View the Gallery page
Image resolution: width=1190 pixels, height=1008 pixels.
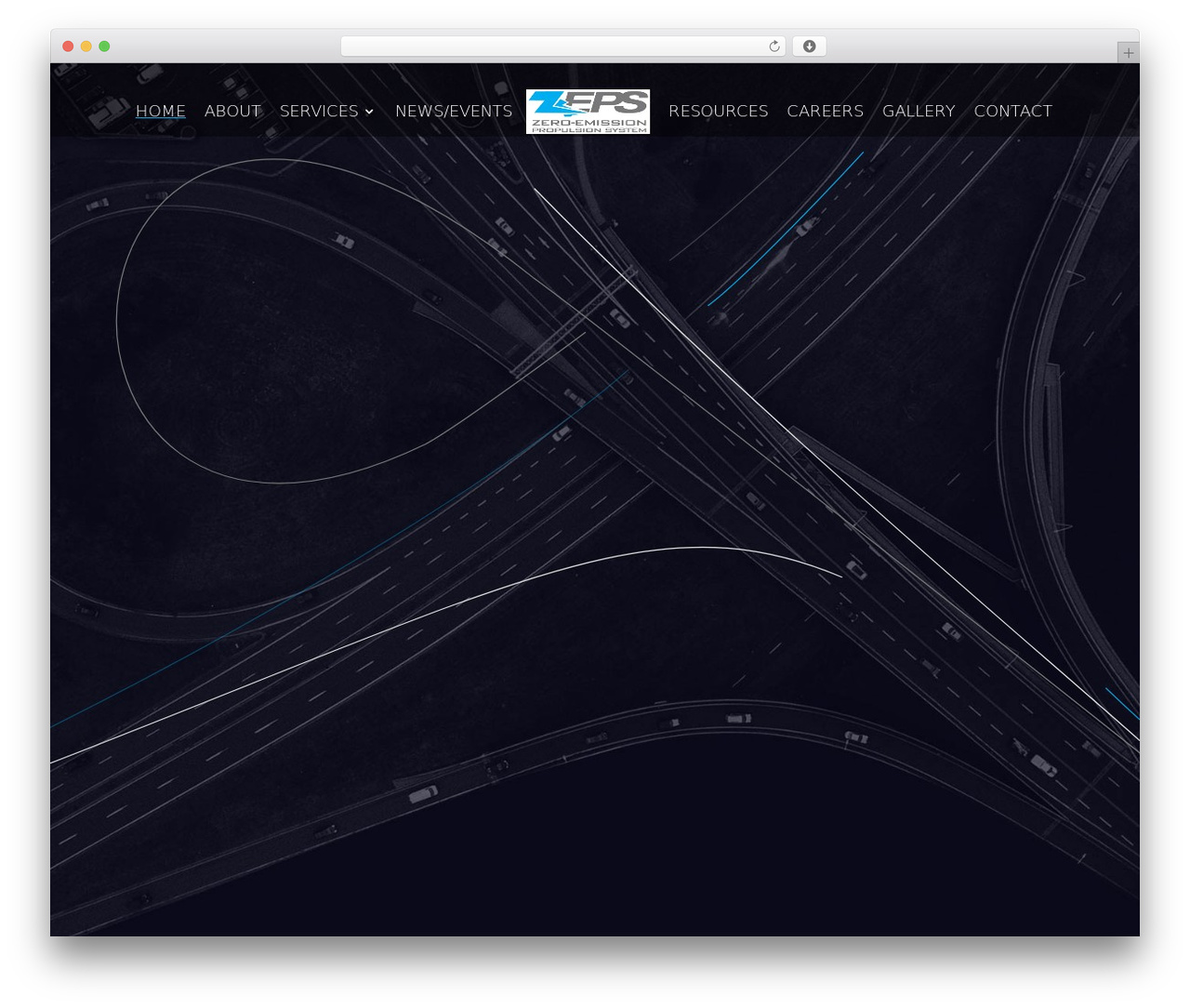(x=919, y=111)
